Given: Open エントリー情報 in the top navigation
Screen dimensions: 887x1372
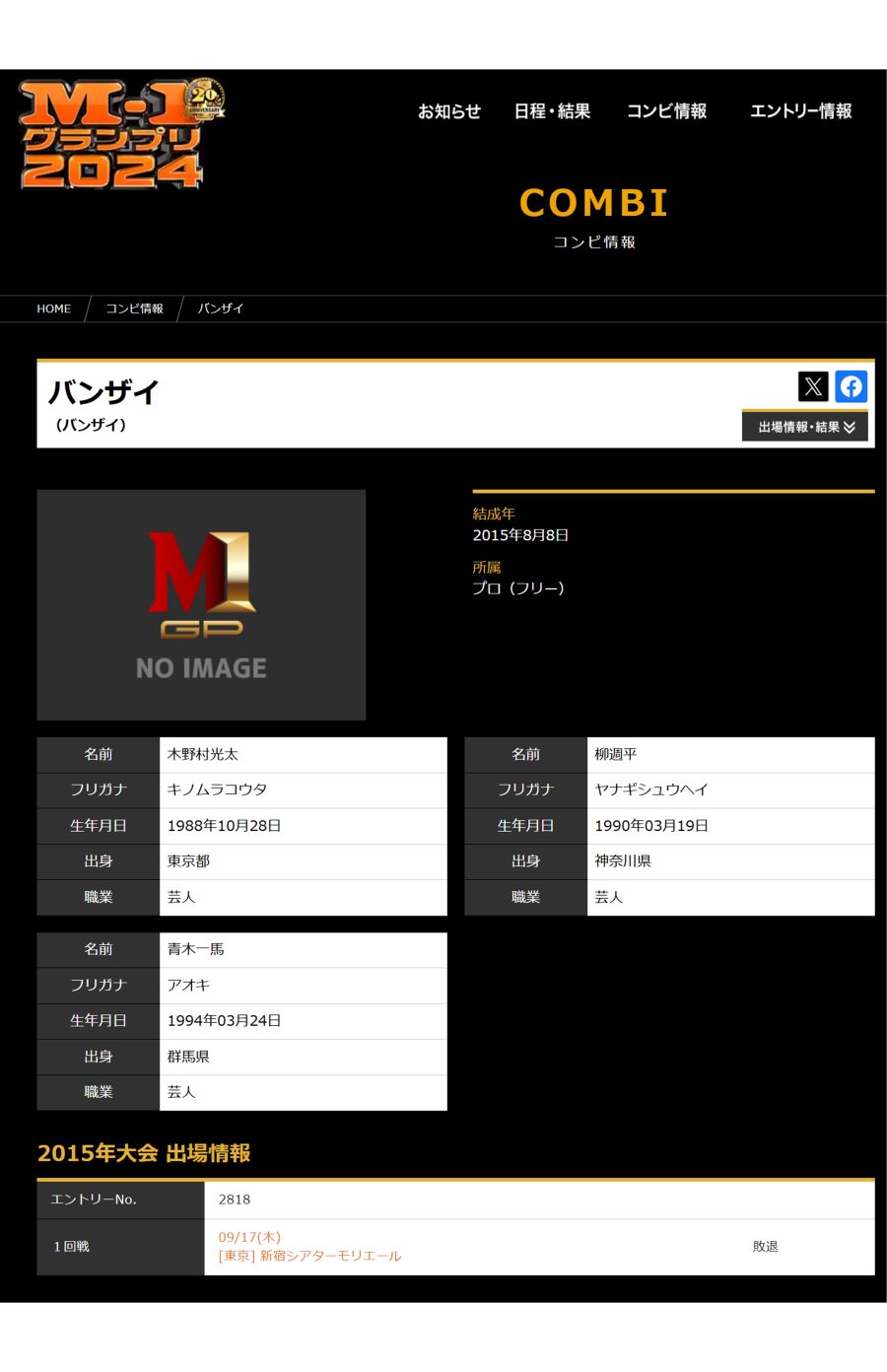Looking at the screenshot, I should click(x=801, y=111).
